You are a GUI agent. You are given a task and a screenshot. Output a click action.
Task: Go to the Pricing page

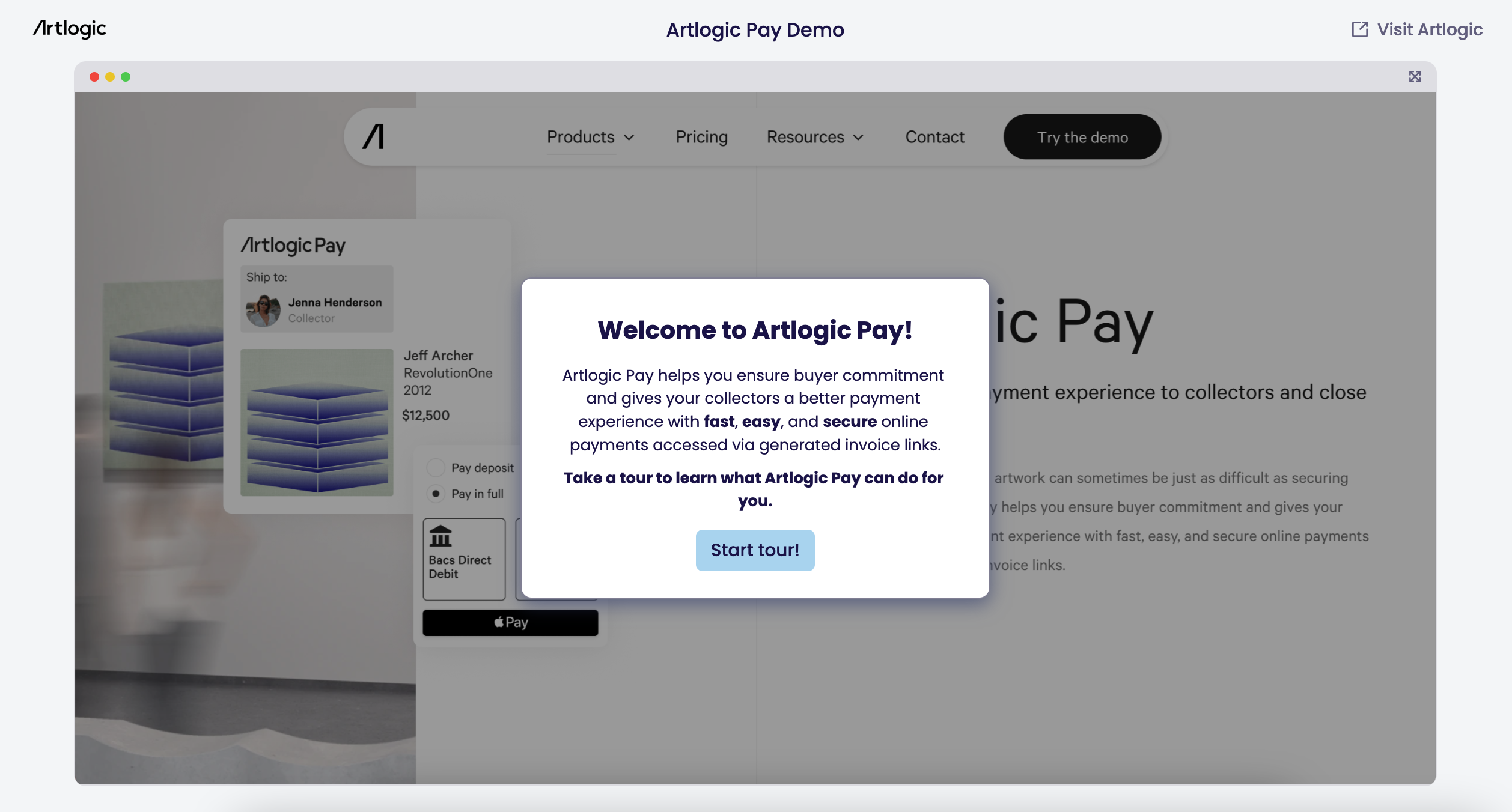pos(701,137)
